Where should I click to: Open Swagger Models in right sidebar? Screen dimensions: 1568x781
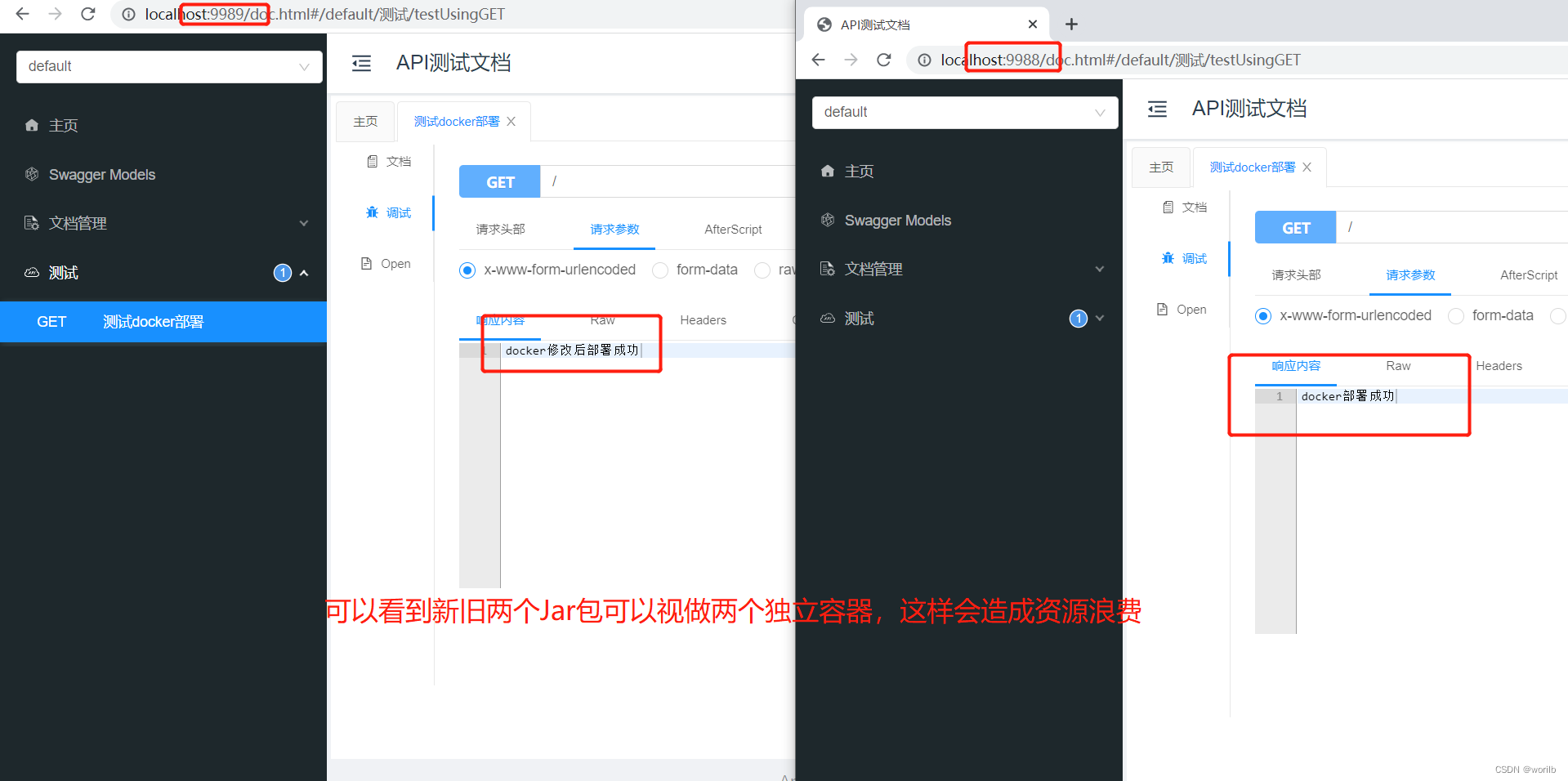(x=898, y=221)
